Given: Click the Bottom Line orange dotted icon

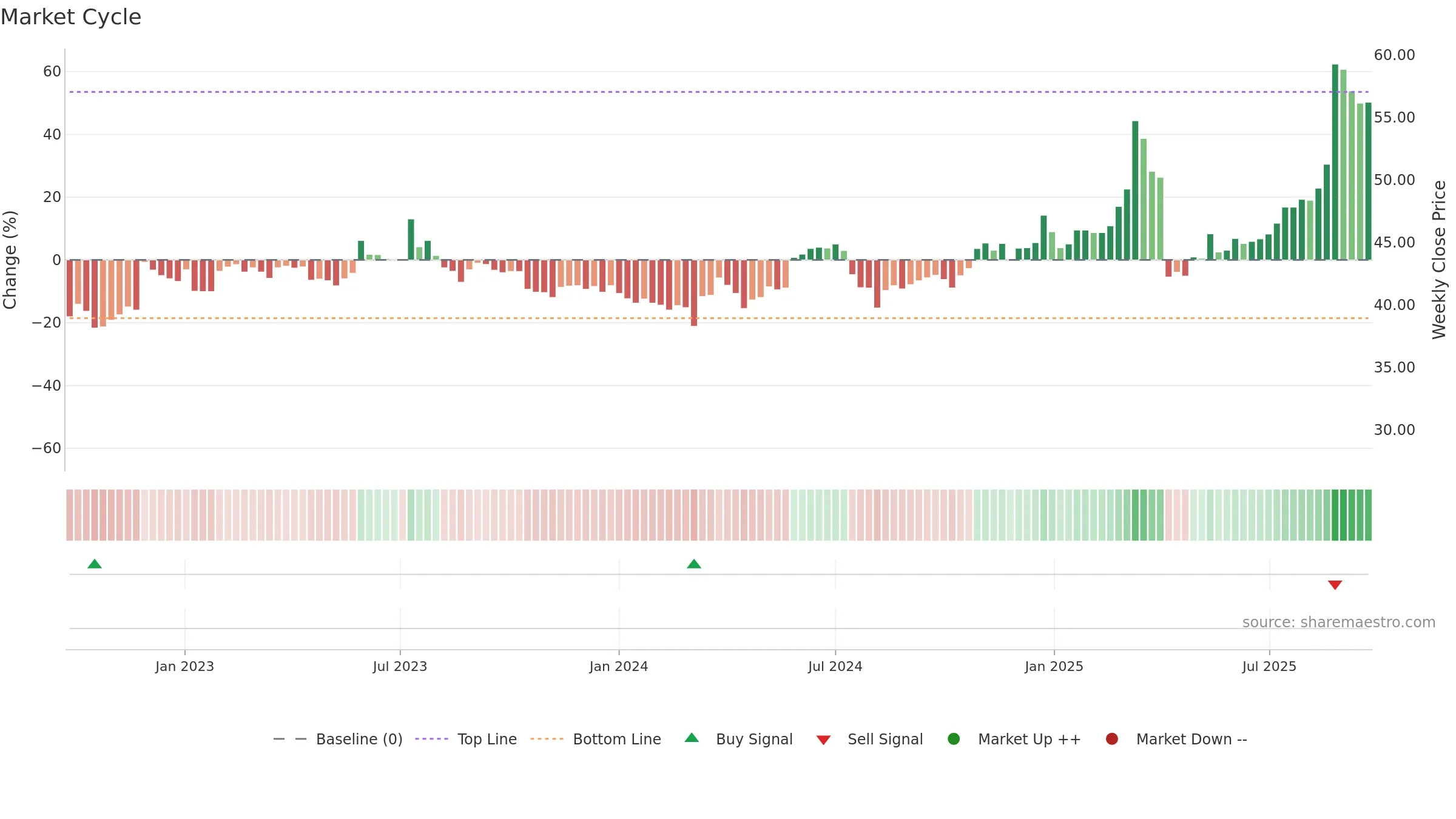Looking at the screenshot, I should (547, 739).
